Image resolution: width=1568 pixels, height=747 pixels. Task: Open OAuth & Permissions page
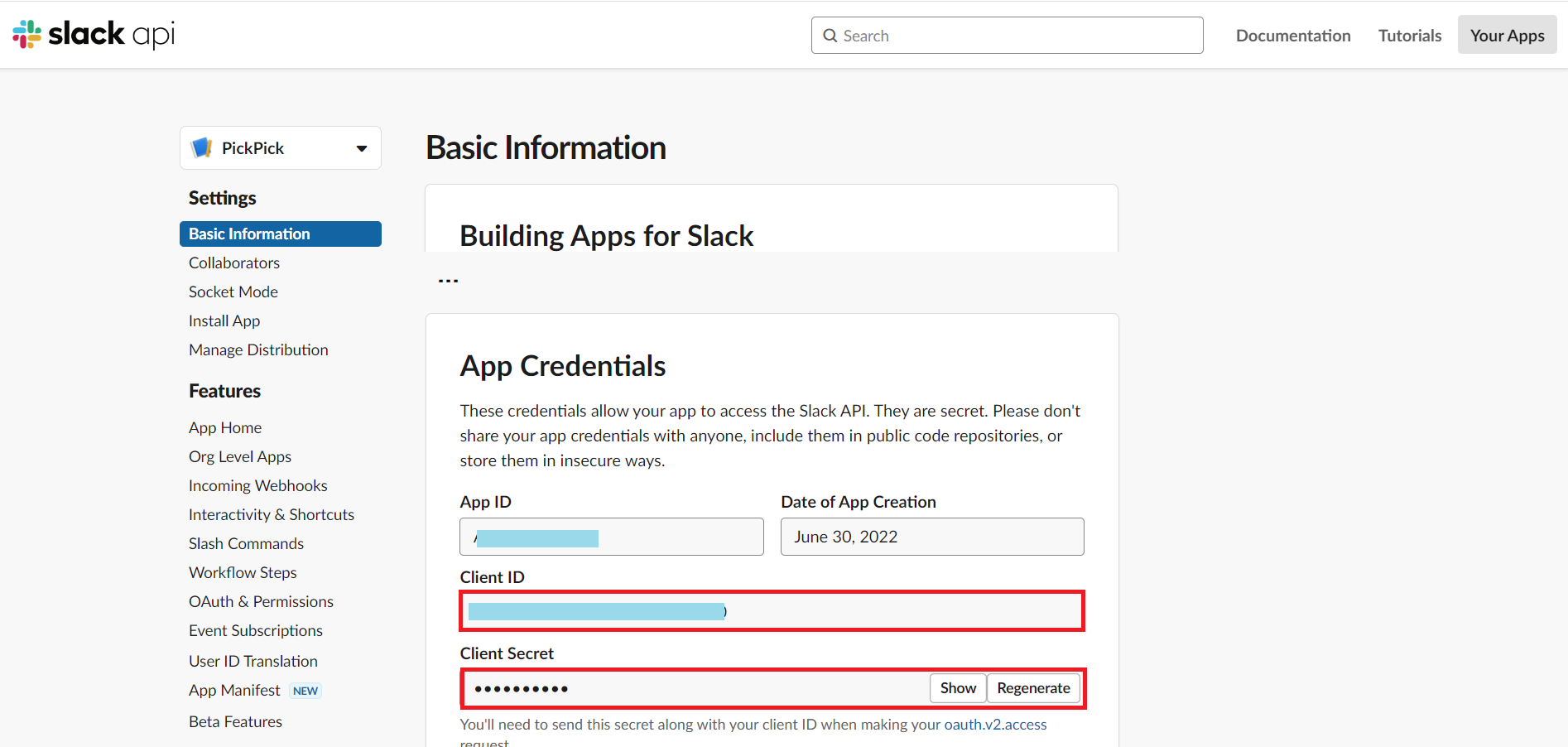(x=261, y=601)
